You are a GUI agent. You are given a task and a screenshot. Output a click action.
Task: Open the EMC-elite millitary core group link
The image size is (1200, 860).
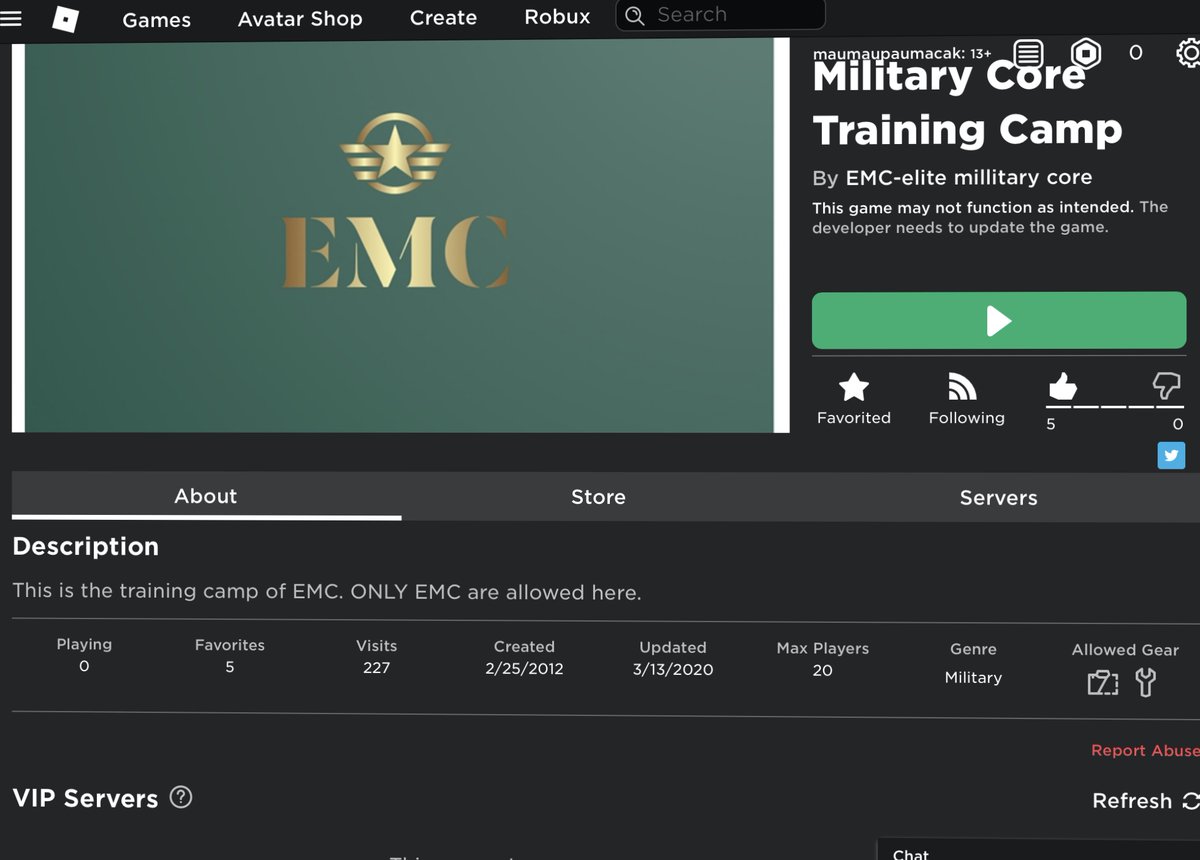click(x=969, y=177)
